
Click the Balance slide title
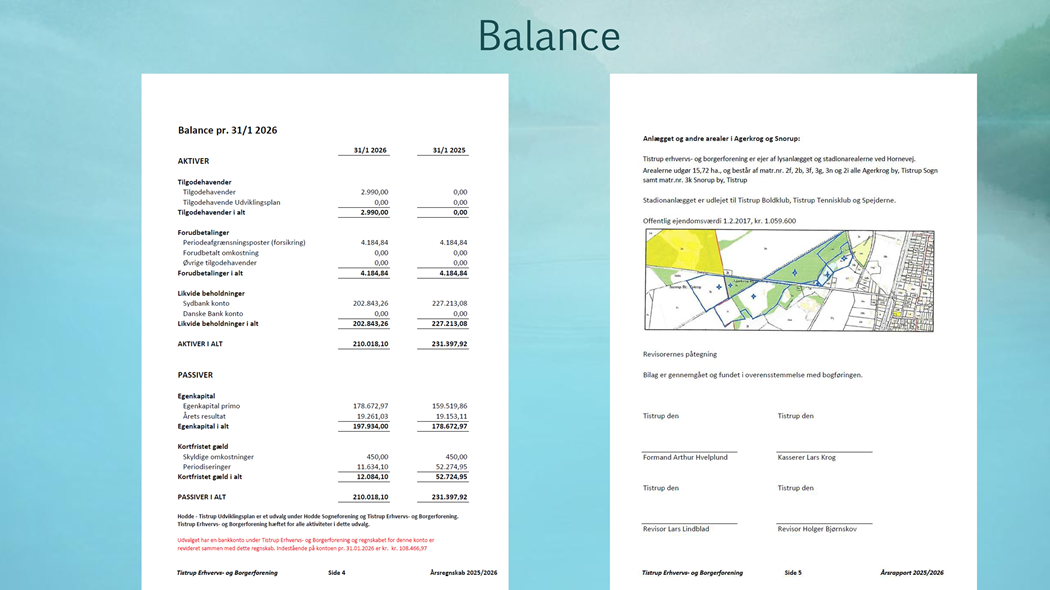pyautogui.click(x=548, y=36)
